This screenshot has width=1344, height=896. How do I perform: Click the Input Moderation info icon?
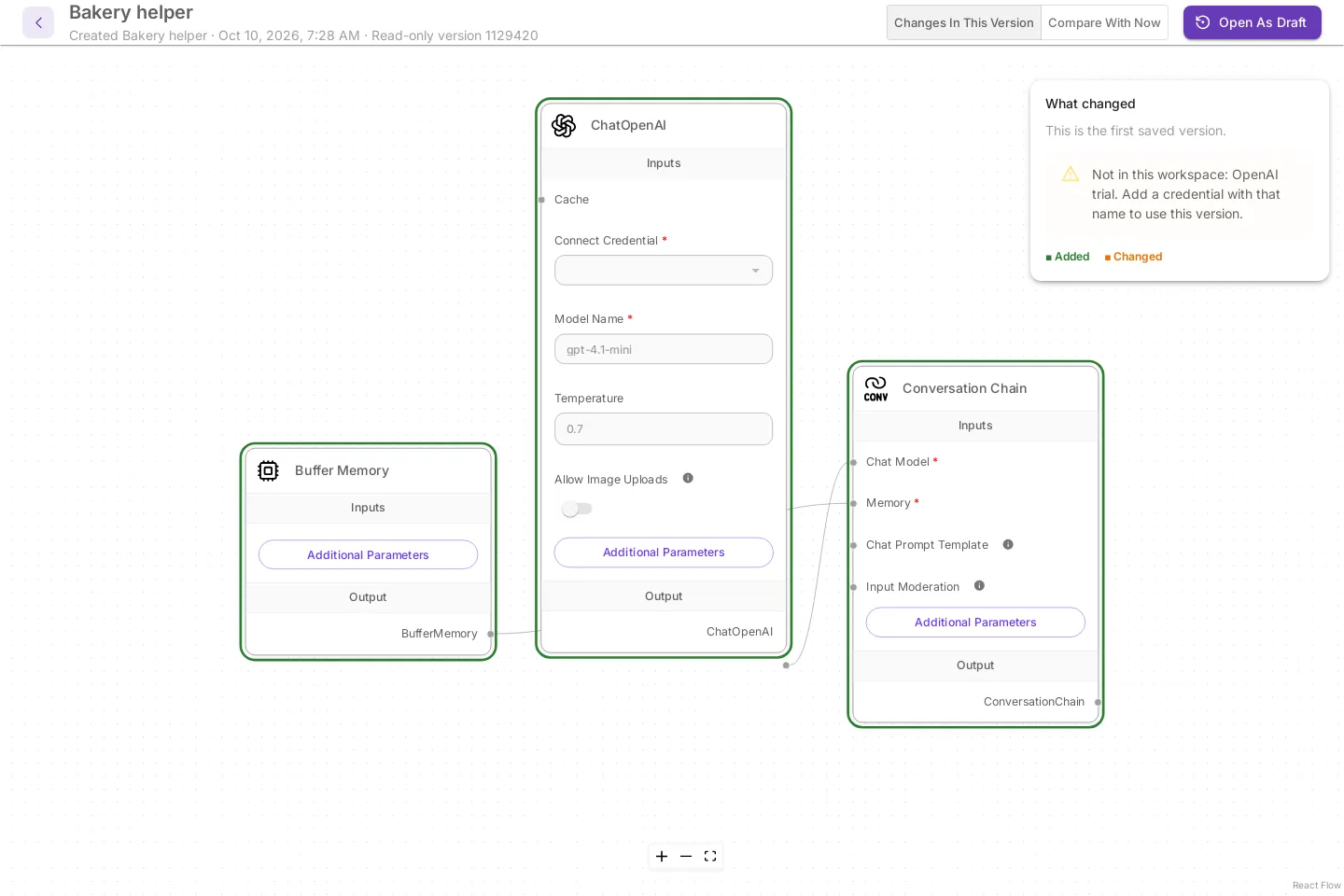pyautogui.click(x=979, y=586)
